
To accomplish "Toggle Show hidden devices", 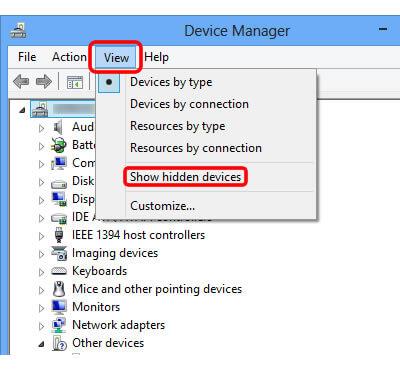I will (185, 177).
